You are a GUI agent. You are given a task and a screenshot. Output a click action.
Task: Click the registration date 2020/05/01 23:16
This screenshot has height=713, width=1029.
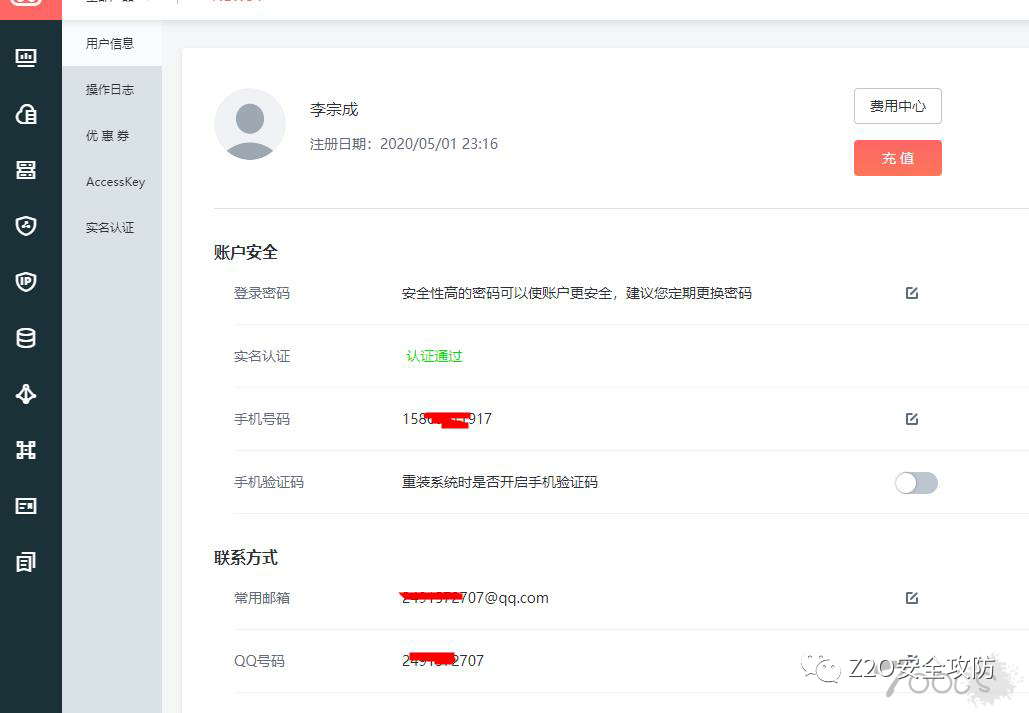[x=439, y=144]
